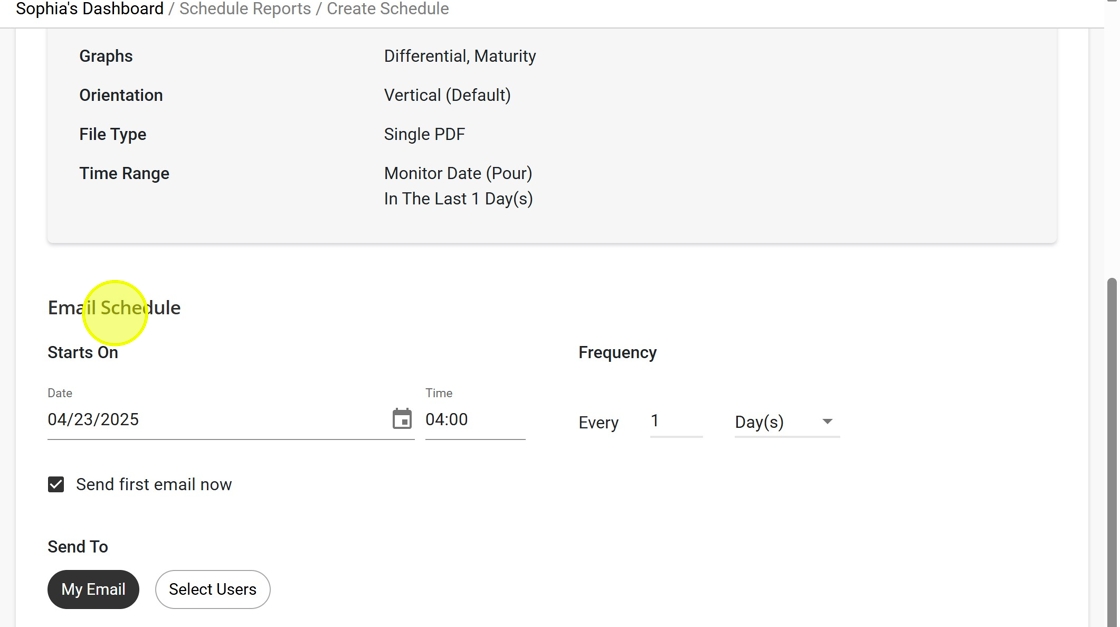Click the Differential, Maturity graphs value
The image size is (1120, 627).
460,56
